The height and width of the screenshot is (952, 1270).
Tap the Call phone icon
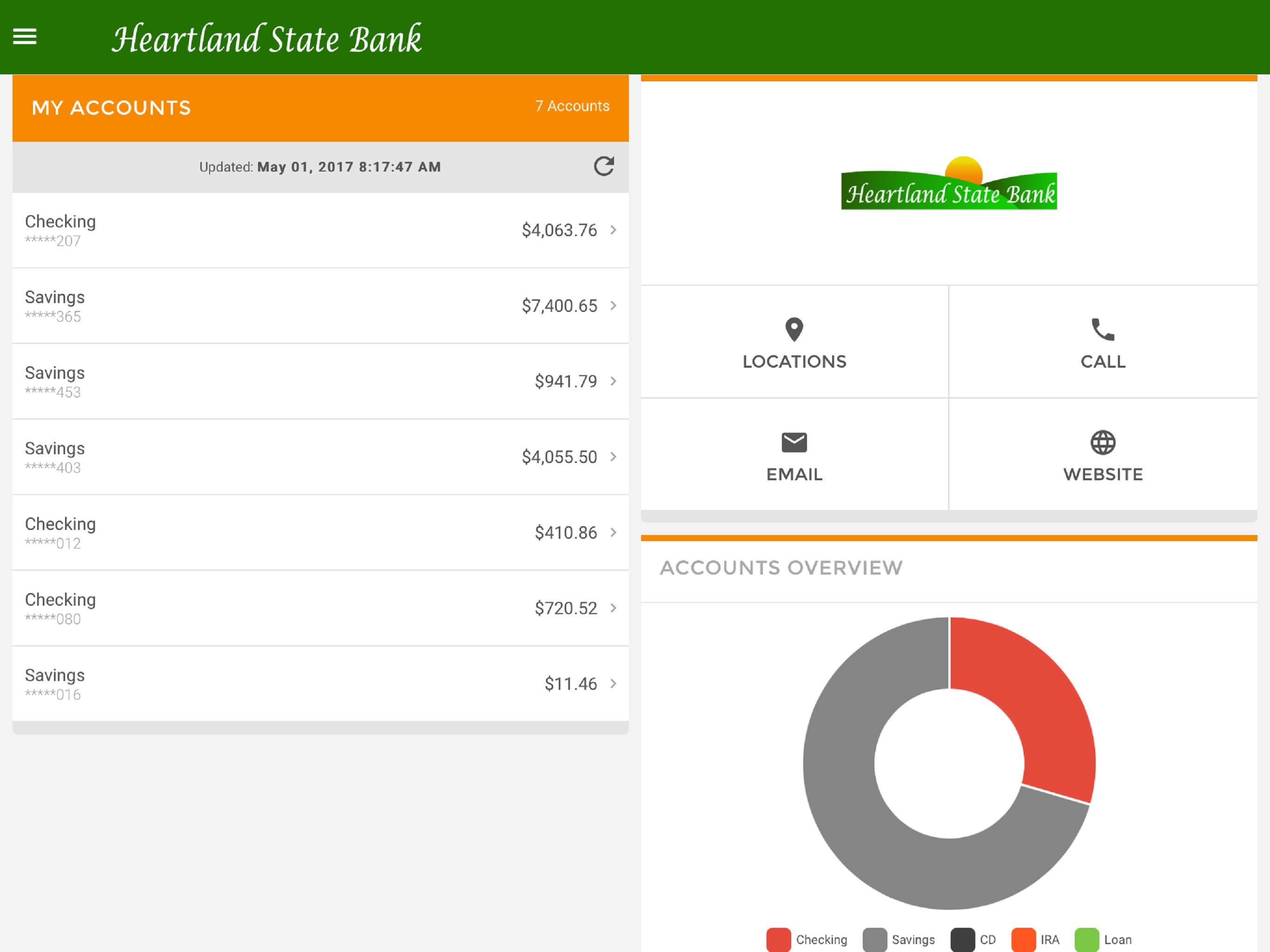pyautogui.click(x=1102, y=330)
